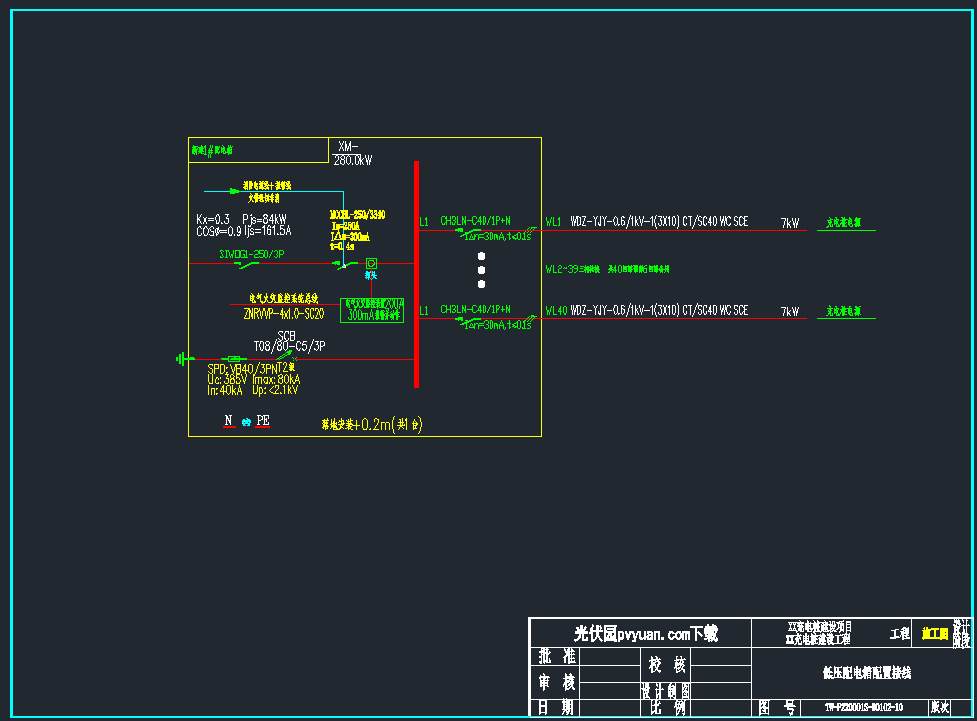
Task: Select the ZNRVVP-4x1.0-SC20 cable label
Action: pyautogui.click(x=283, y=314)
